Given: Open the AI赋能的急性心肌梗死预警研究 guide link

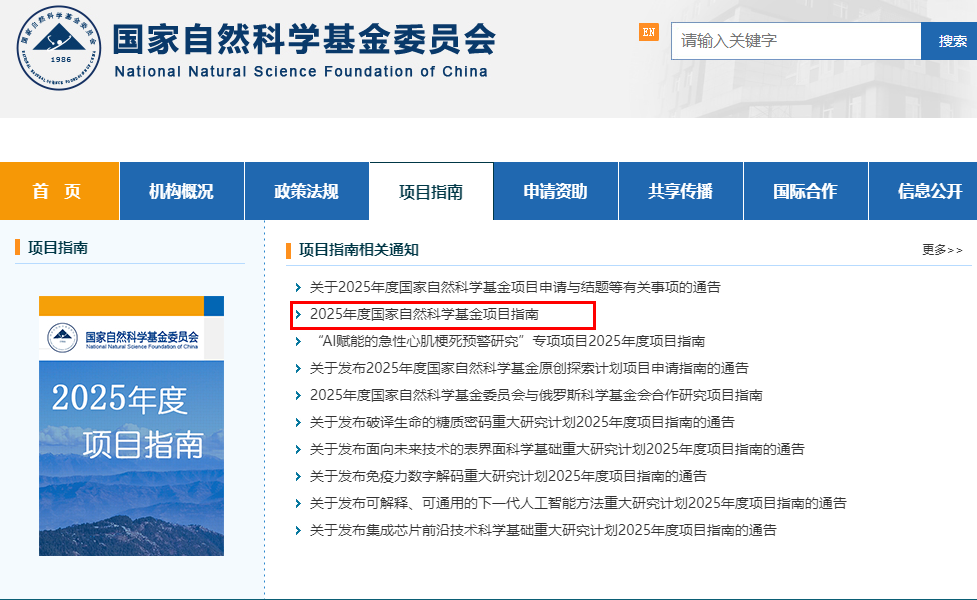Looking at the screenshot, I should (x=509, y=341).
